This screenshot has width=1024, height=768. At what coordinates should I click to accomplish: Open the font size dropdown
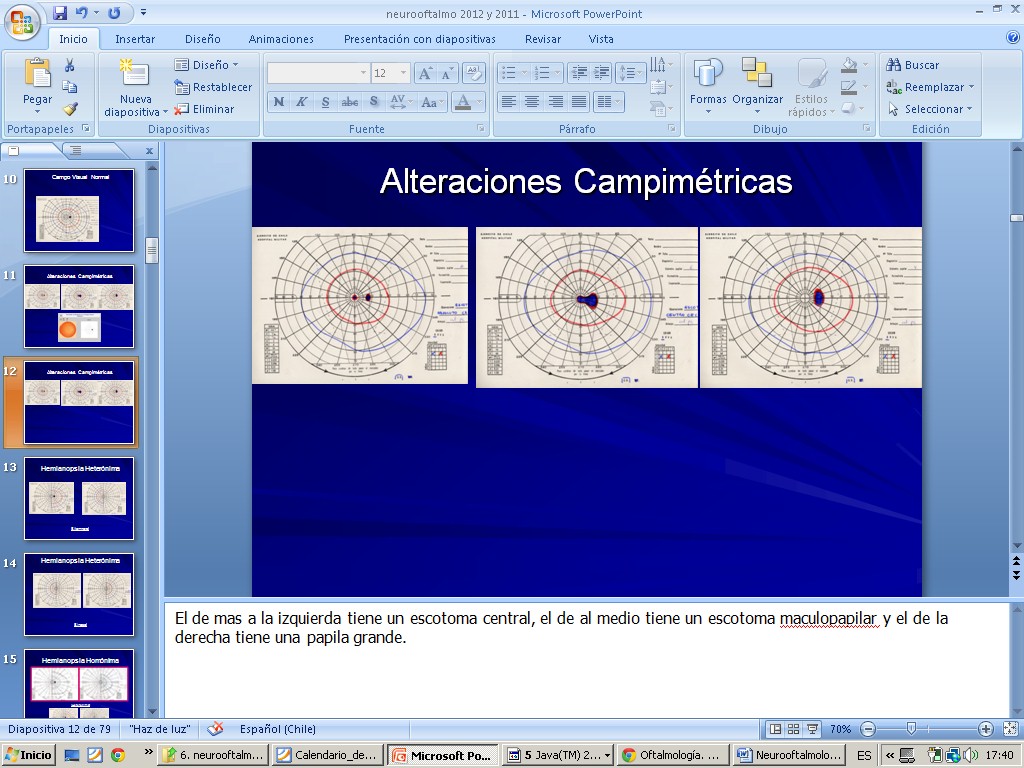coord(404,73)
